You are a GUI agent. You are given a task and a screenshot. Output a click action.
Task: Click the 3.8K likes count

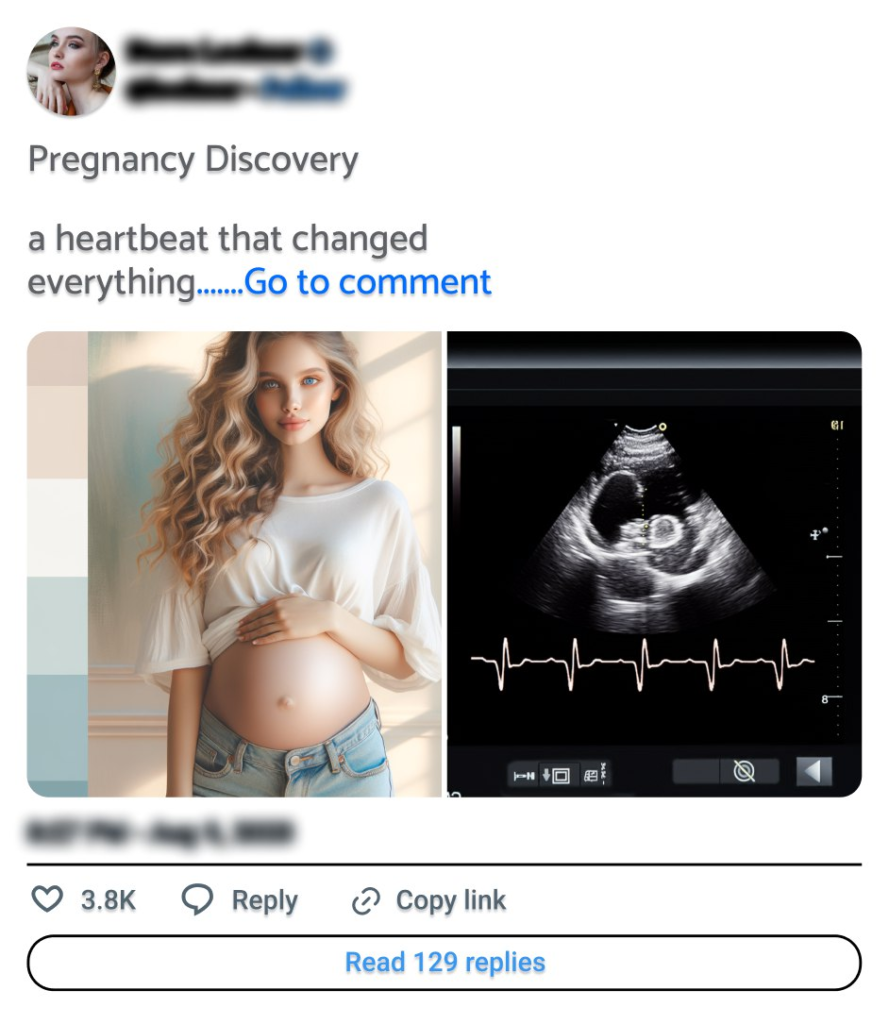(x=108, y=900)
